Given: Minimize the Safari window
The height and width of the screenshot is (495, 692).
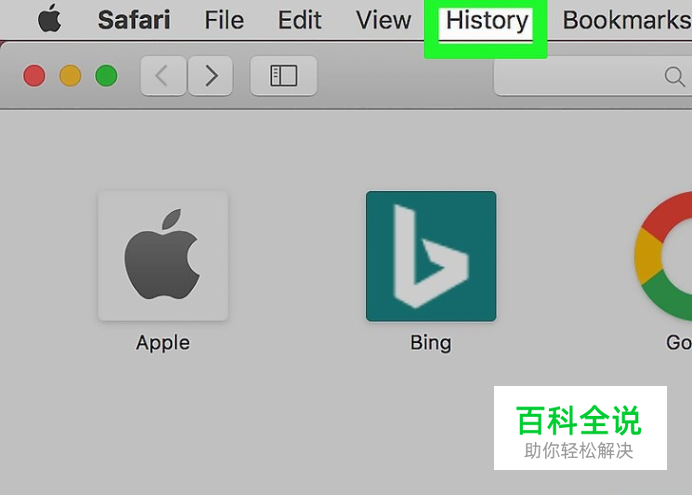Looking at the screenshot, I should pyautogui.click(x=70, y=75).
